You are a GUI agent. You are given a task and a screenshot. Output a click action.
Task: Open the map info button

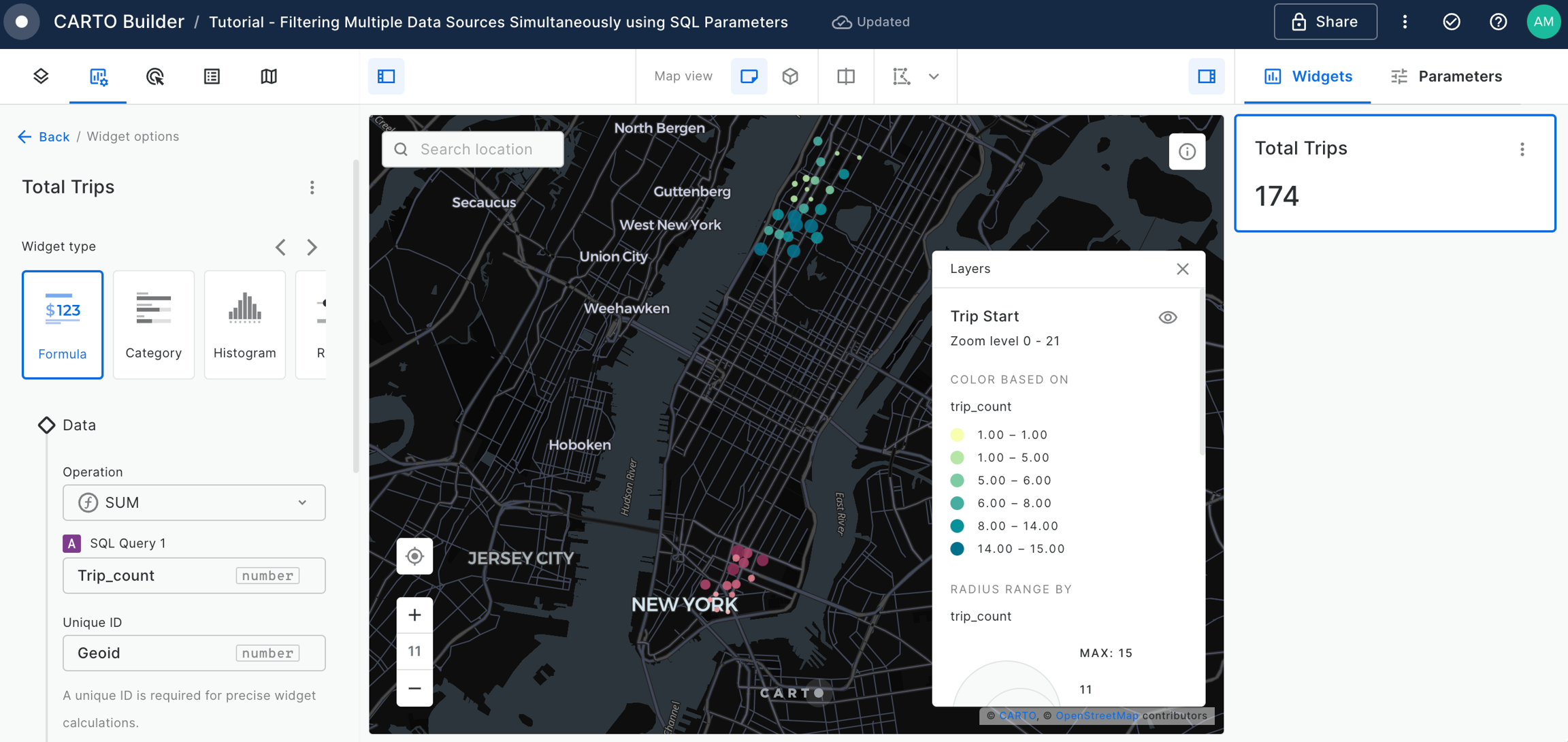1187,151
